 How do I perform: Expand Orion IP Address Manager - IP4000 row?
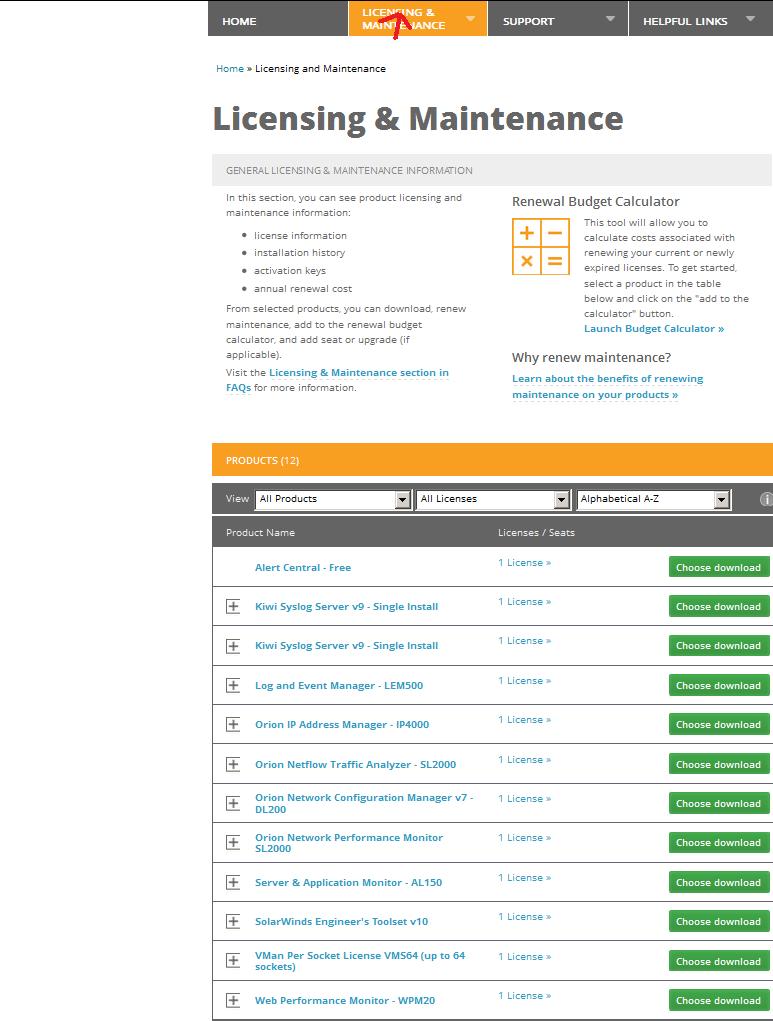click(x=232, y=724)
